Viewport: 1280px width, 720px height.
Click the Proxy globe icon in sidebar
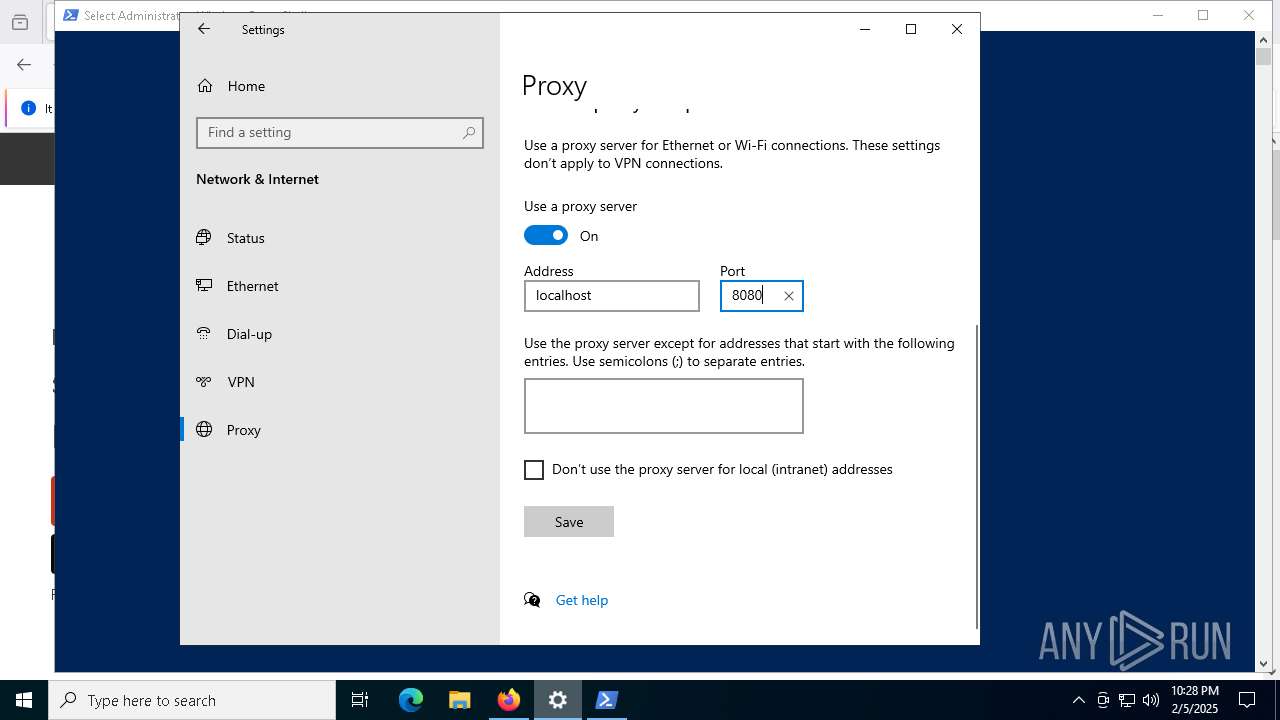(204, 429)
